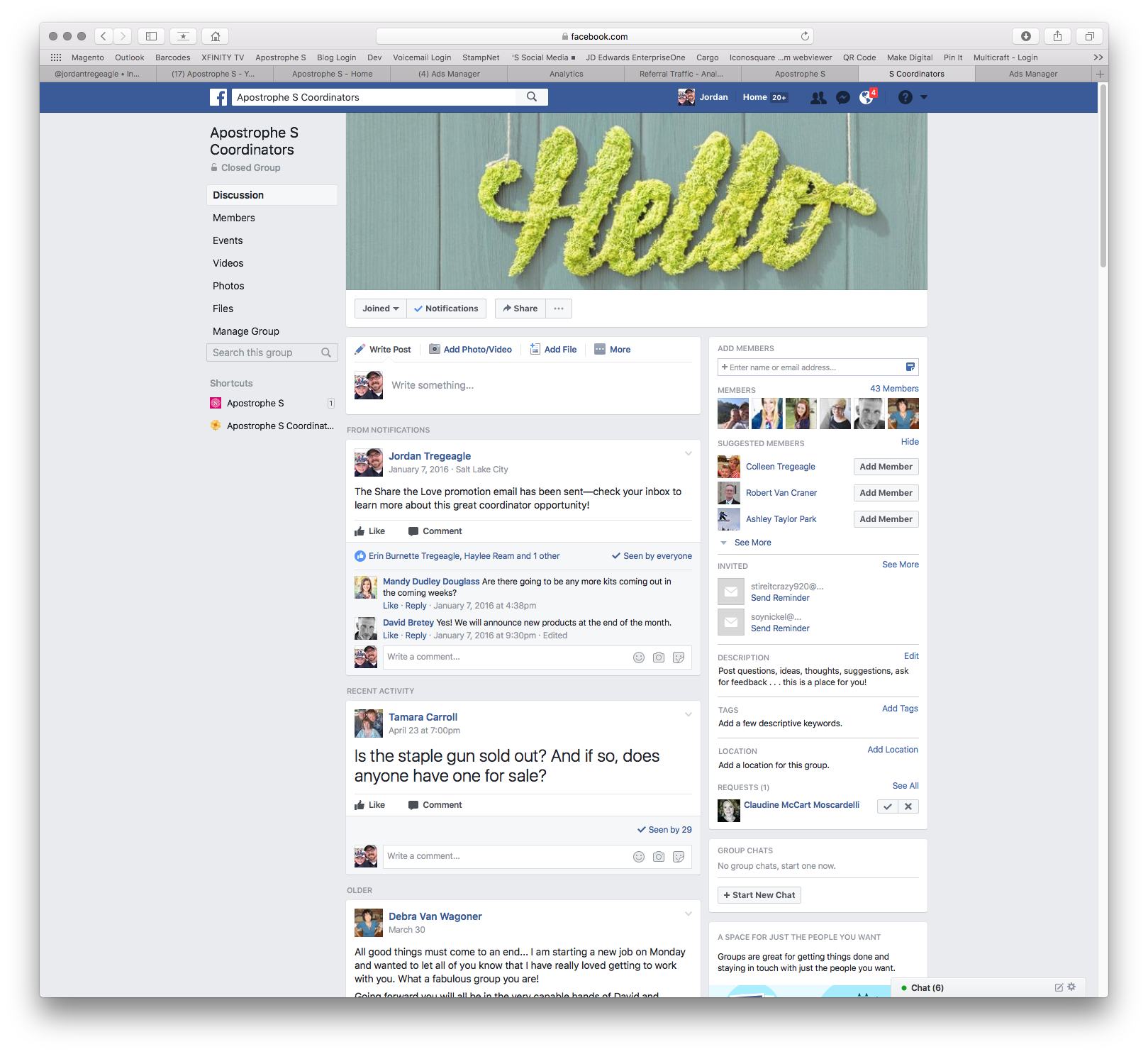This screenshot has height=1054, width=1148.
Task: Open new tab with plus button
Action: 1100,74
